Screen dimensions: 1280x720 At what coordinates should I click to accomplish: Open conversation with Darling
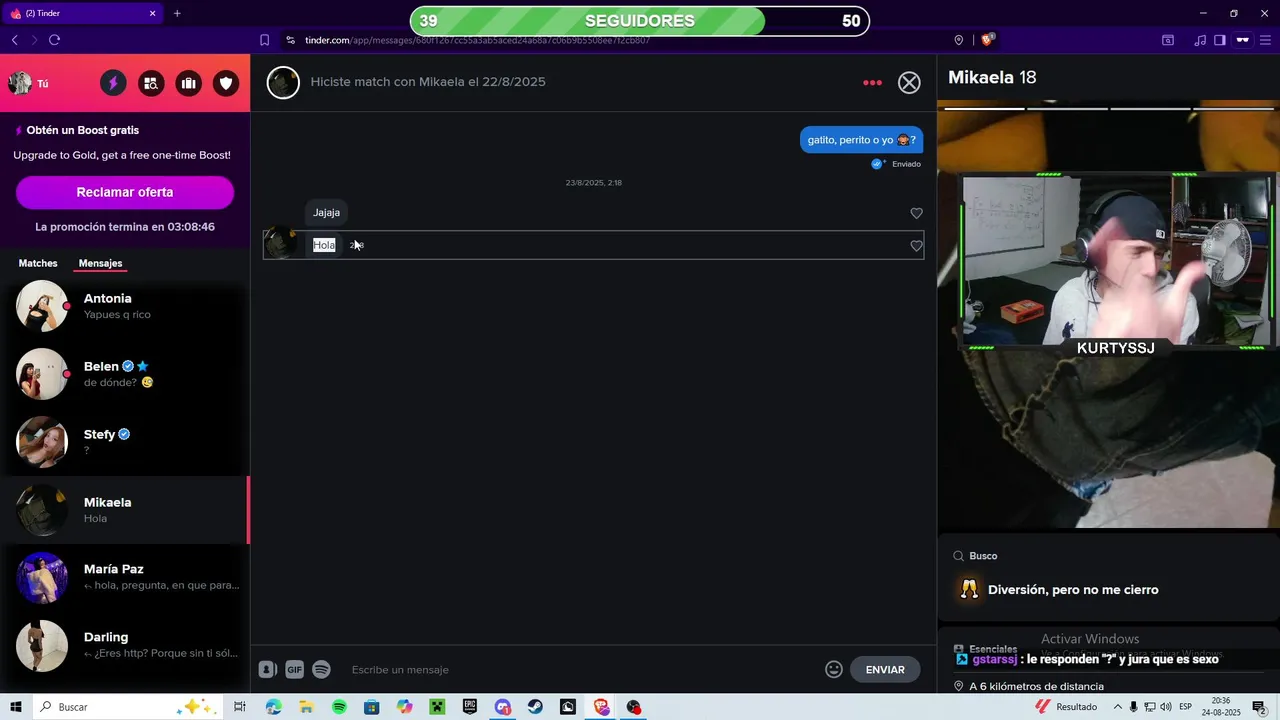[125, 645]
